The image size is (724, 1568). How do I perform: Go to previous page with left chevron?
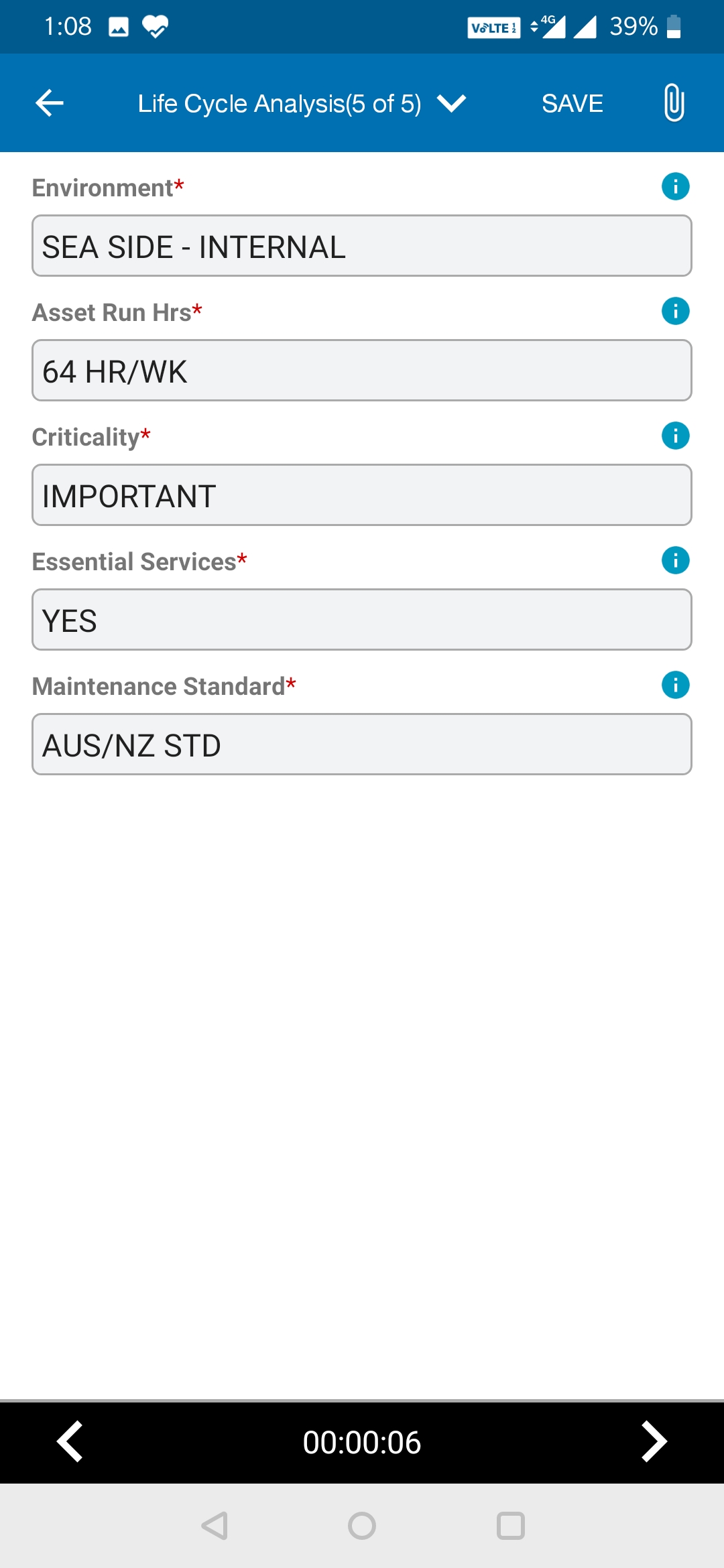pos(70,1441)
